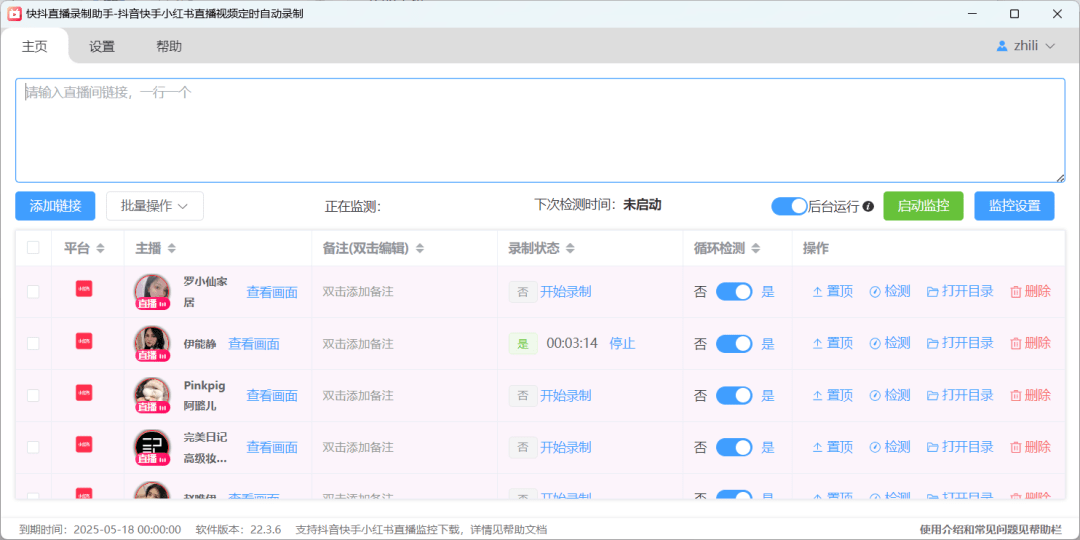Click the info icon next to 后台运行
The width and height of the screenshot is (1080, 540).
click(868, 206)
